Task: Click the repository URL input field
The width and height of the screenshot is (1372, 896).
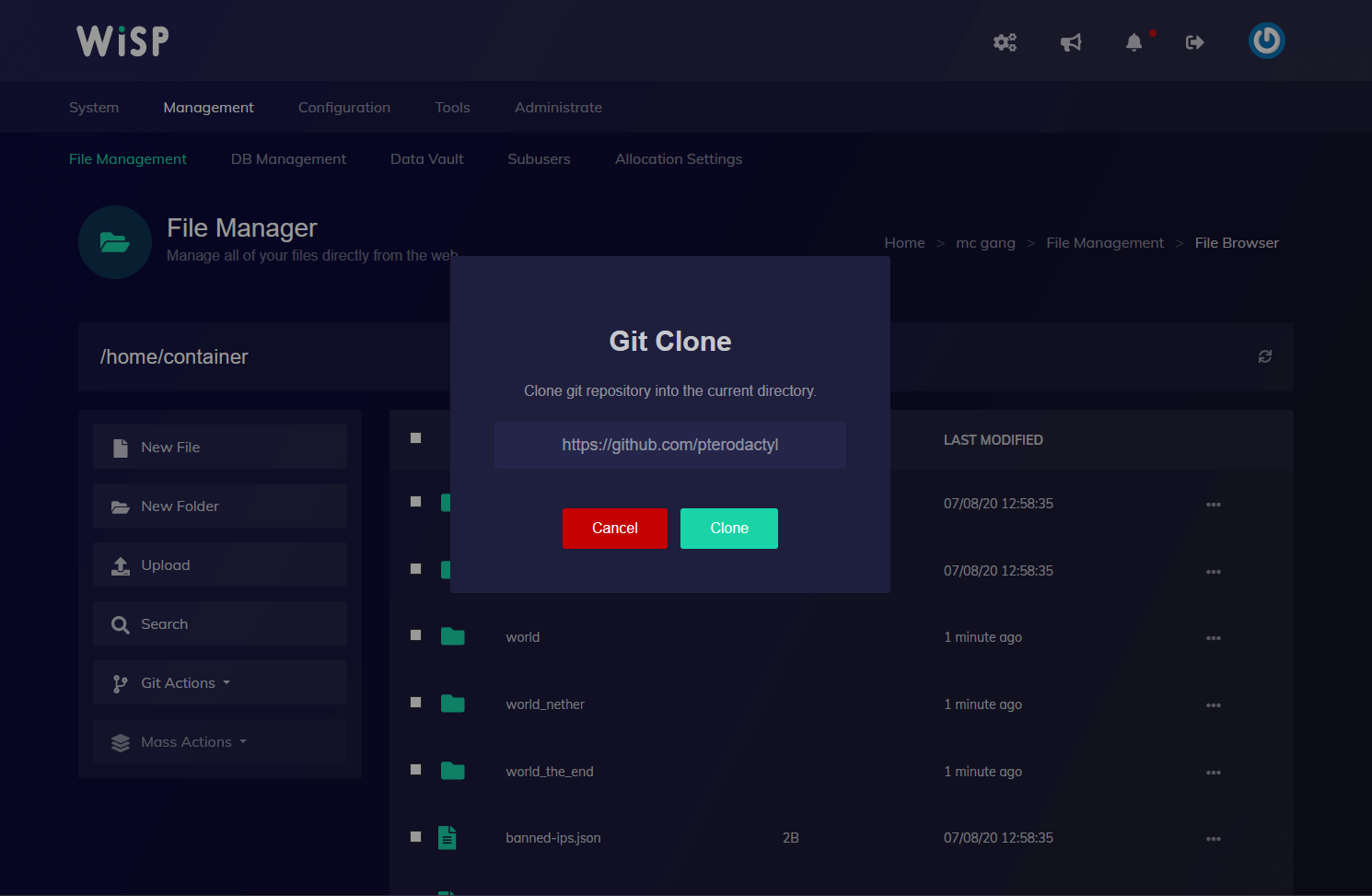Action: pos(669,445)
